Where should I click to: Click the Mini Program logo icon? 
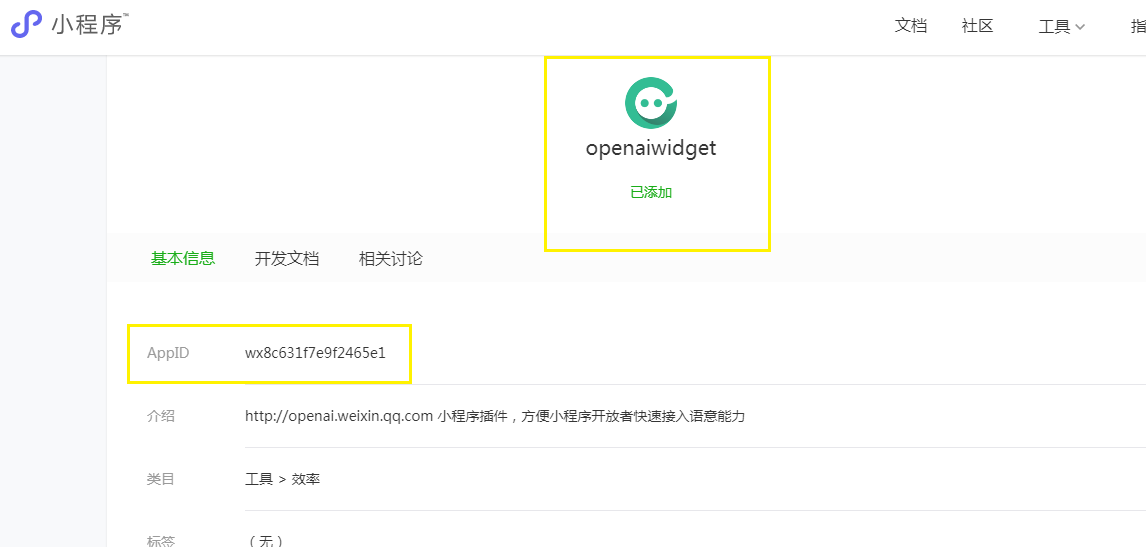(x=26, y=25)
